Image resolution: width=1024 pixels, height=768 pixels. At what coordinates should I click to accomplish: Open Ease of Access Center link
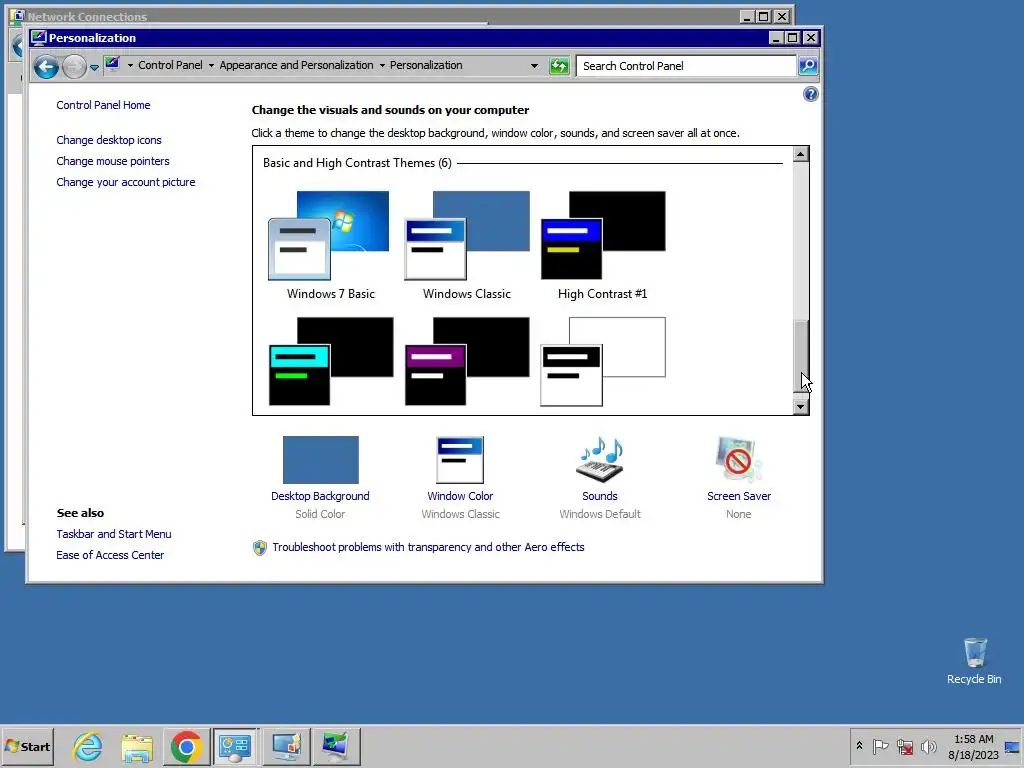click(110, 555)
